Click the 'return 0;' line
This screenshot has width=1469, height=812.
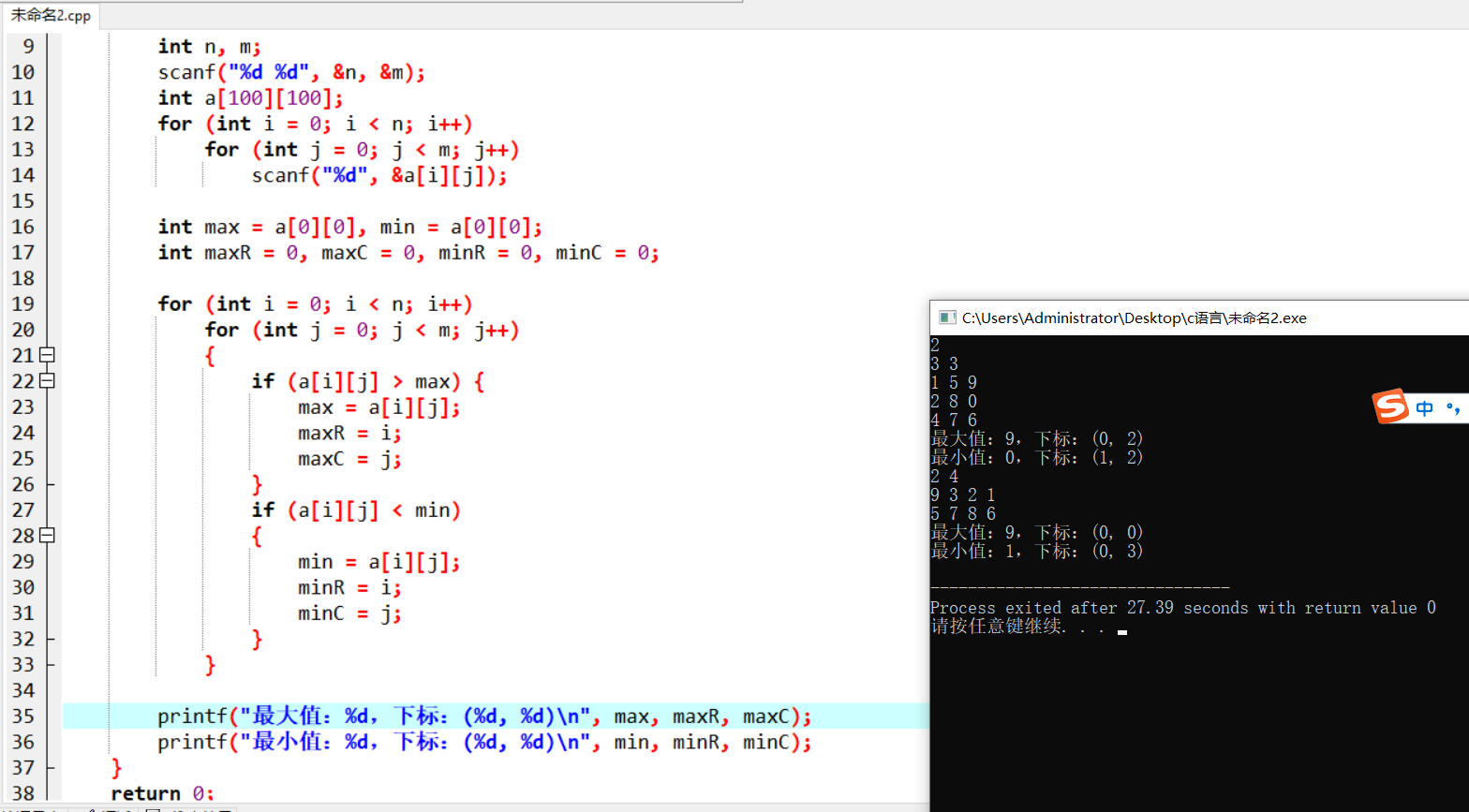162,793
